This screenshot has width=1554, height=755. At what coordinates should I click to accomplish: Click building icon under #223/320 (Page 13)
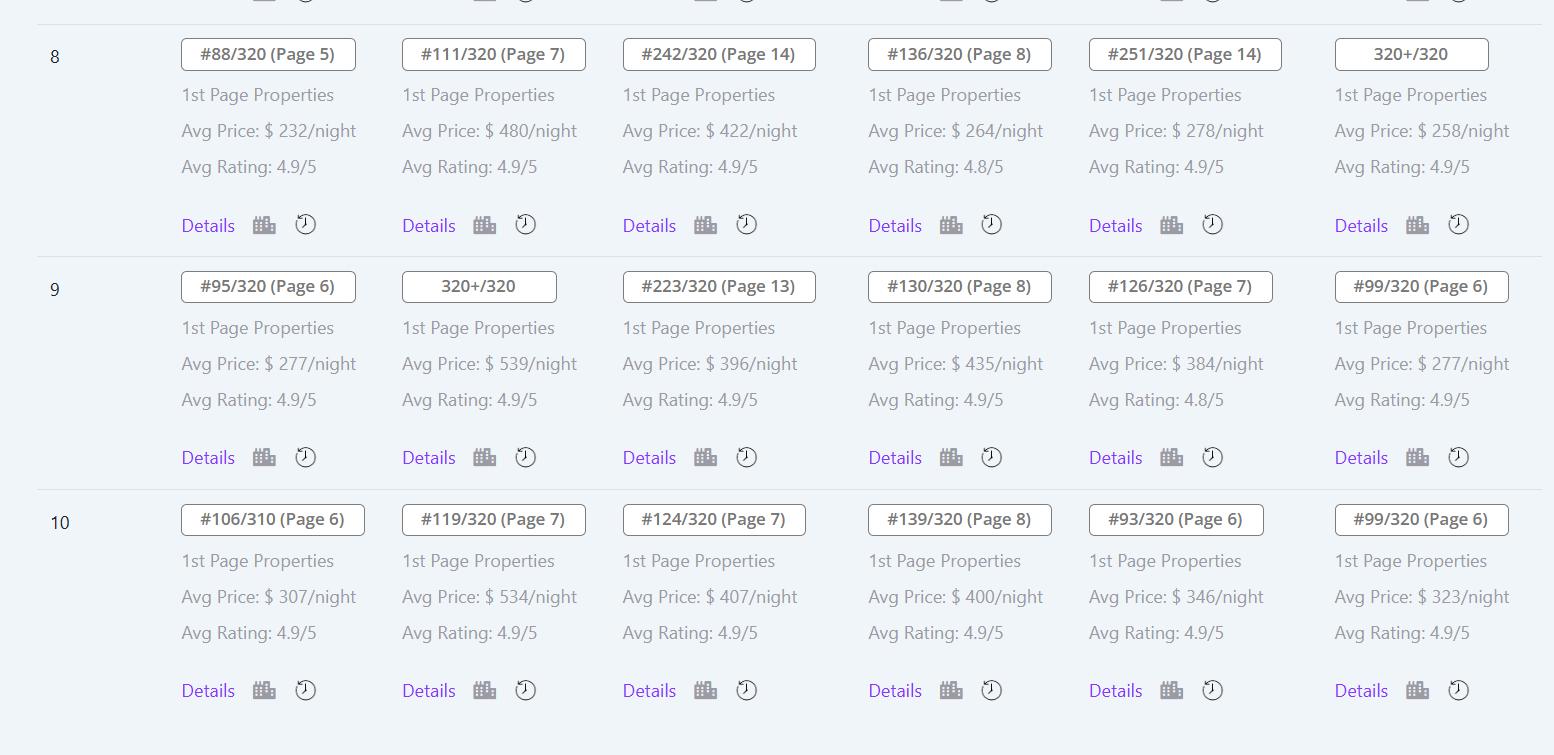point(706,458)
